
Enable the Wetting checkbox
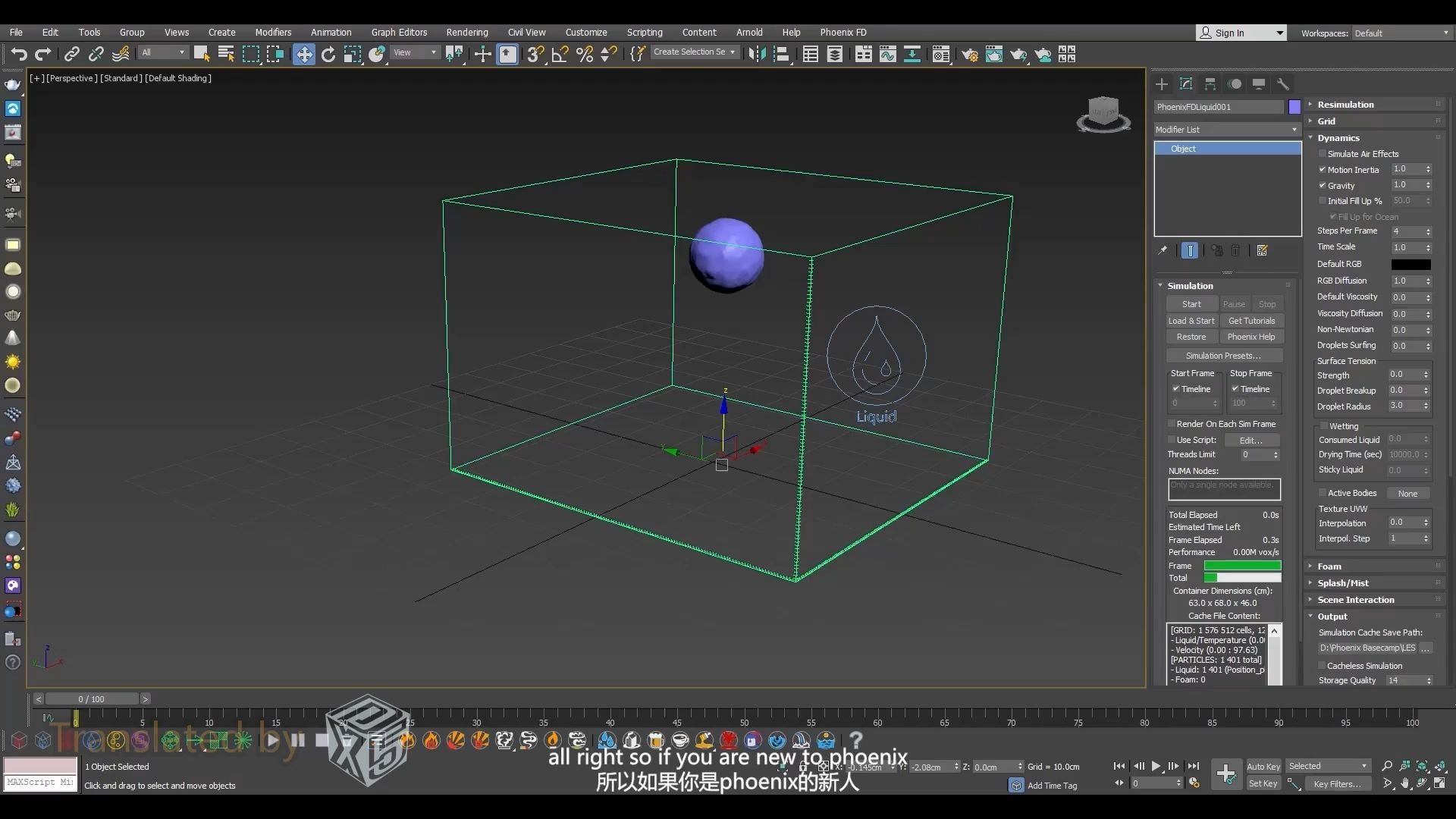1324,426
